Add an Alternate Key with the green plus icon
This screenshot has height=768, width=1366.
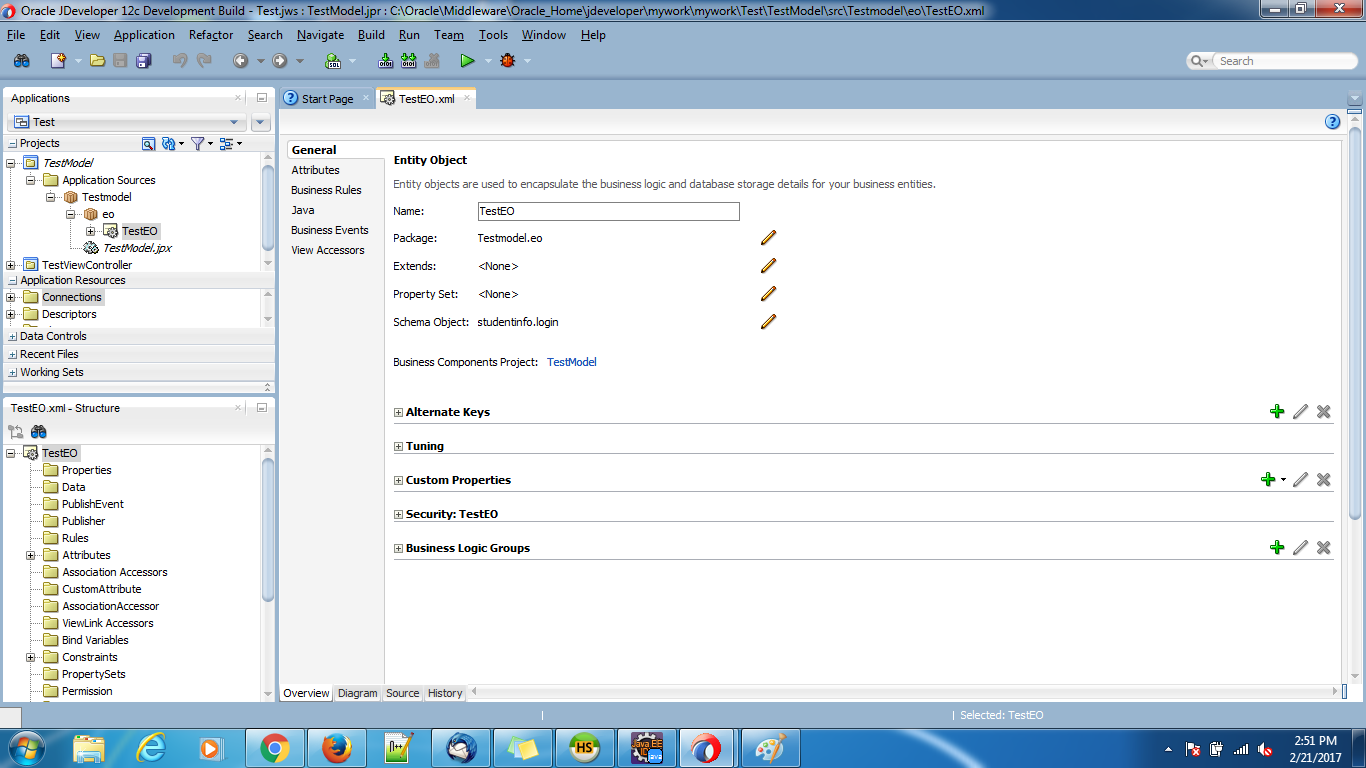click(x=1277, y=411)
